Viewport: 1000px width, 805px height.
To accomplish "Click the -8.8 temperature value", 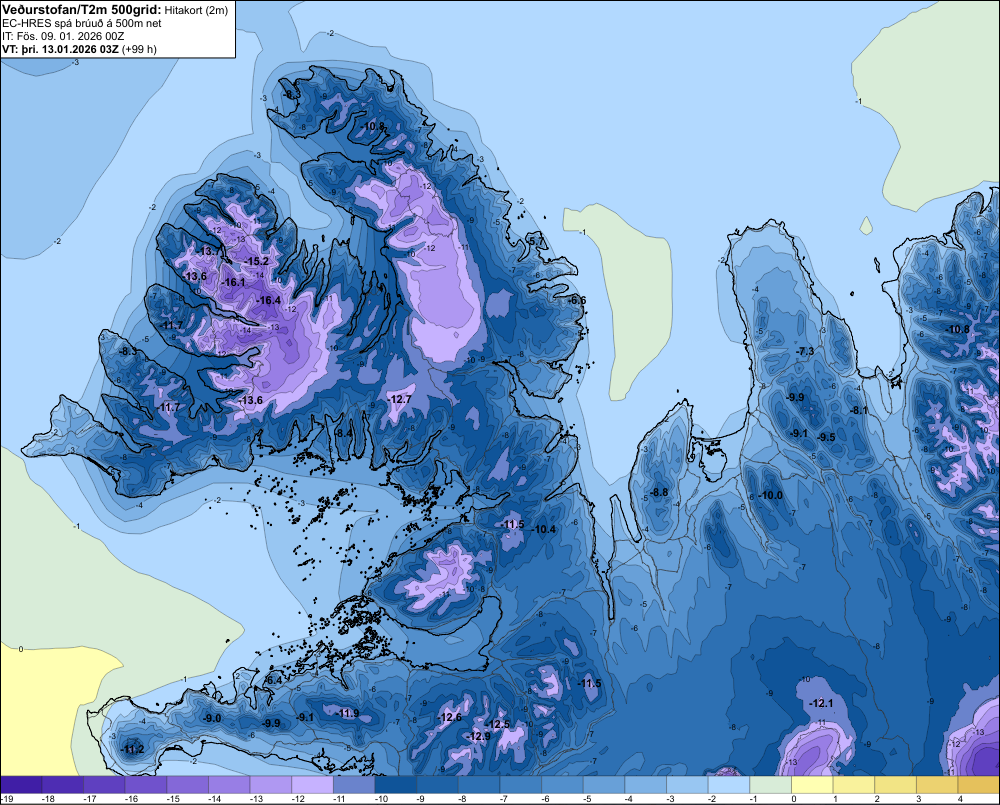I will click(659, 492).
